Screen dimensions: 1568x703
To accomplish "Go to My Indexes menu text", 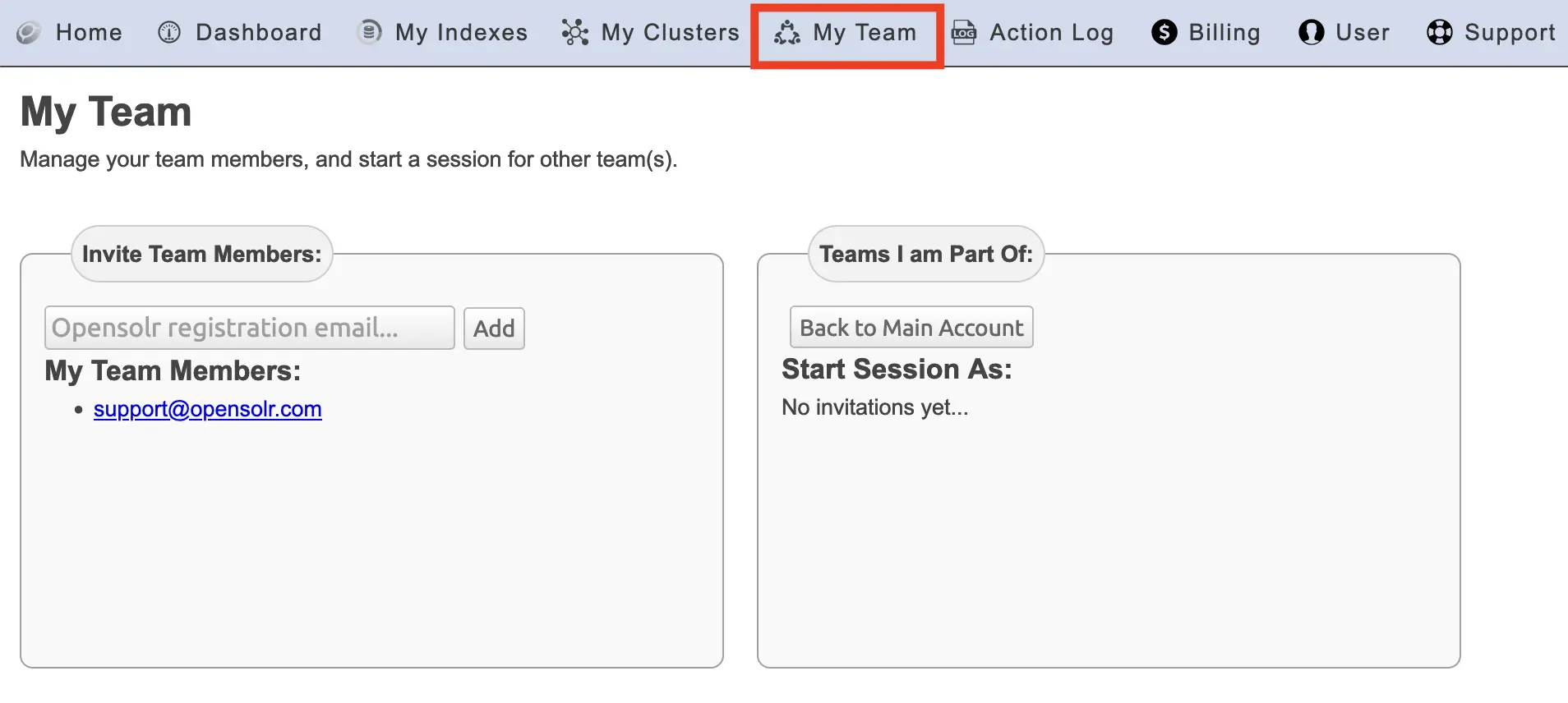I will point(461,33).
